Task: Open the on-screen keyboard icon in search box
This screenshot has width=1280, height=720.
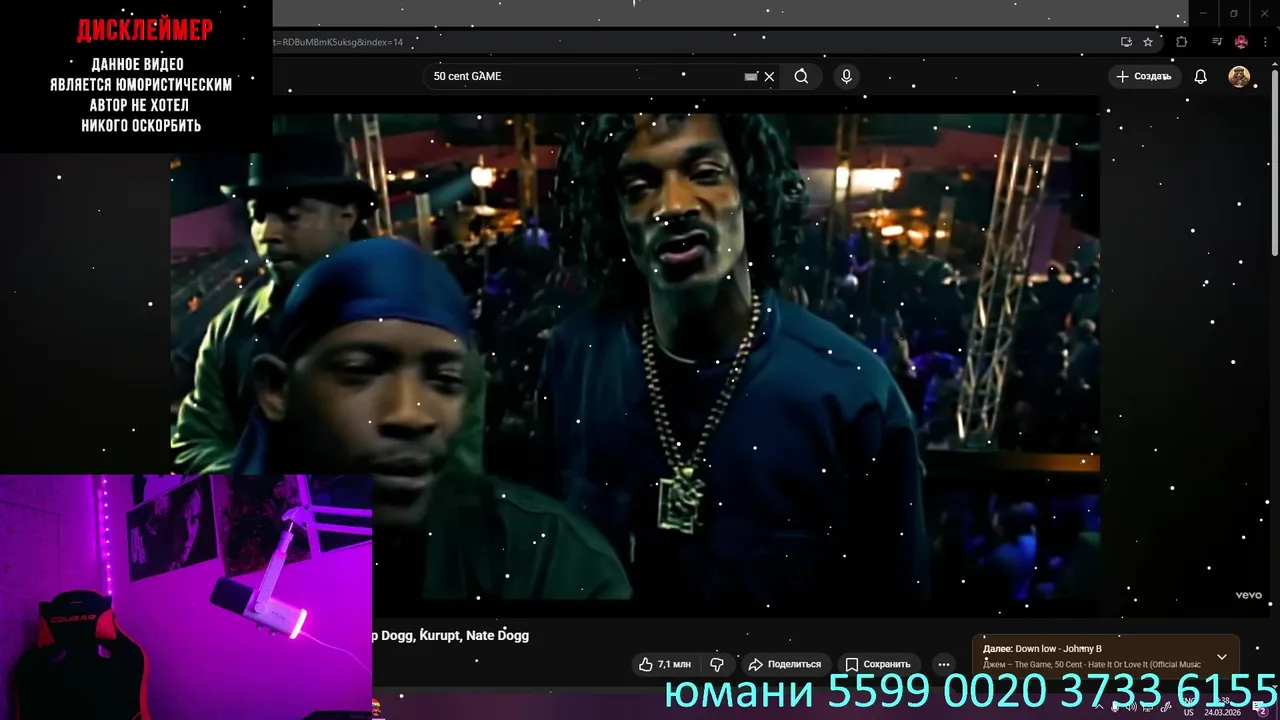Action: coord(751,76)
